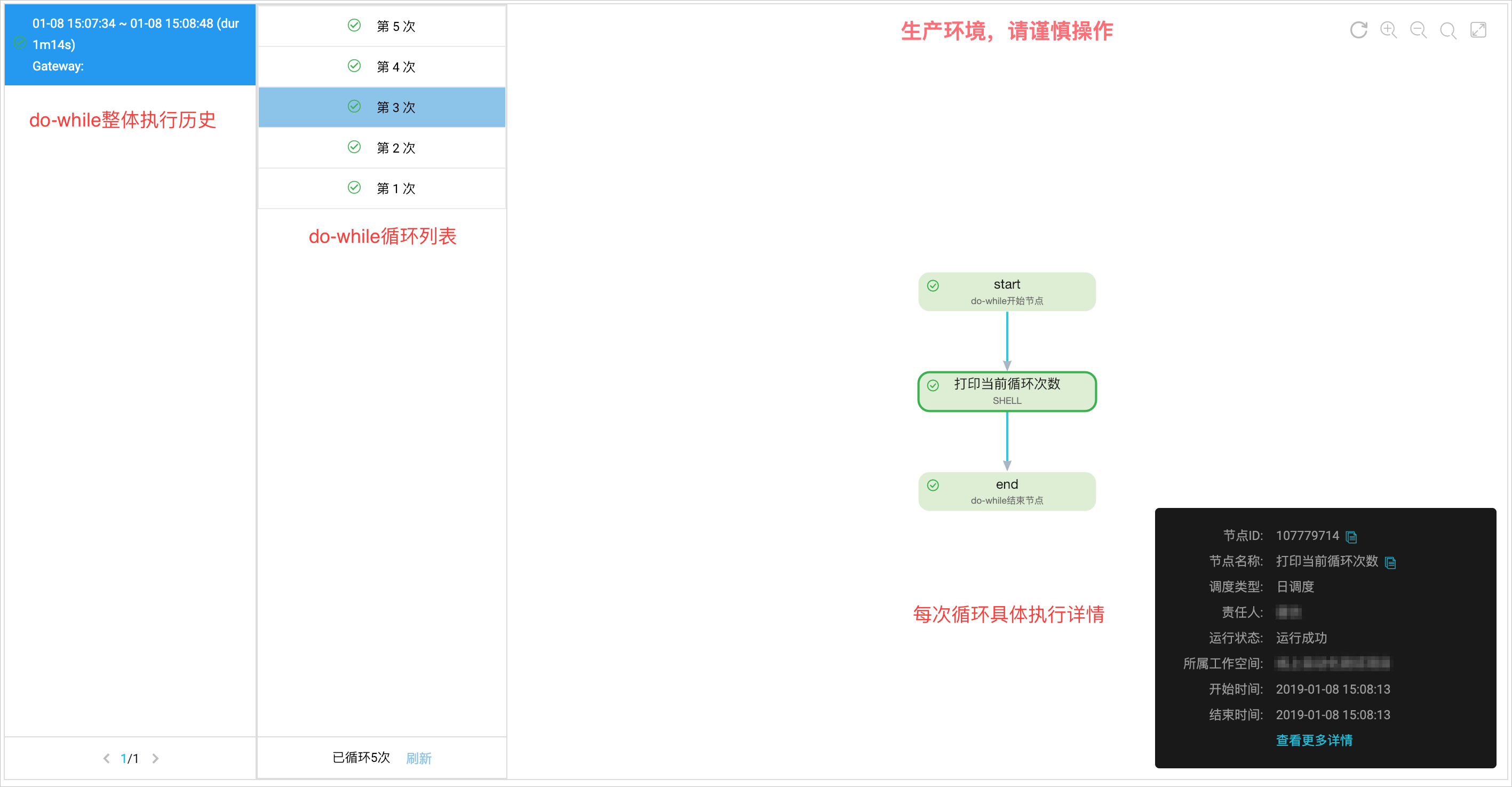Select loop iteration 第 5 次

[381, 26]
